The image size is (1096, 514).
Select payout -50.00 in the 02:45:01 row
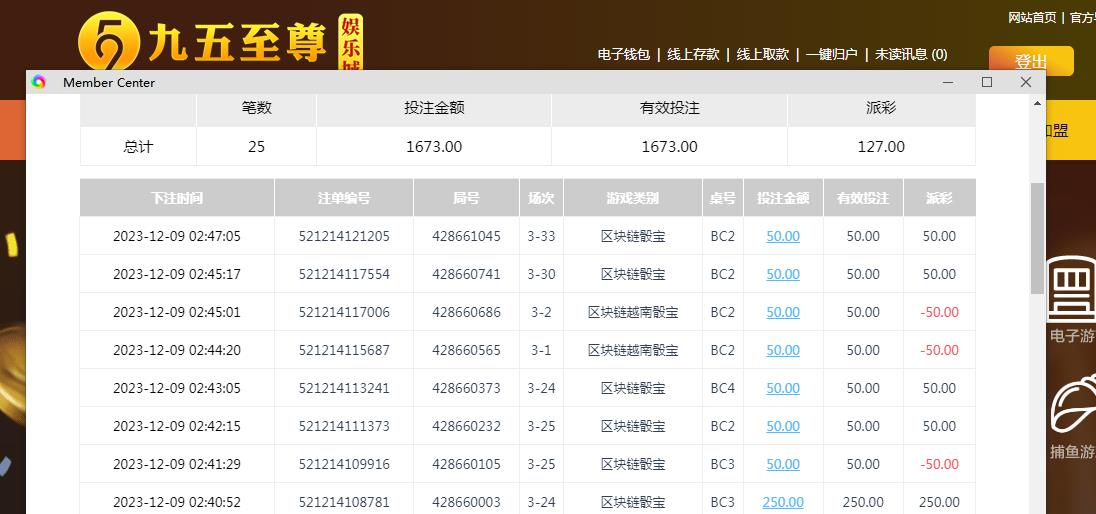[x=939, y=312]
